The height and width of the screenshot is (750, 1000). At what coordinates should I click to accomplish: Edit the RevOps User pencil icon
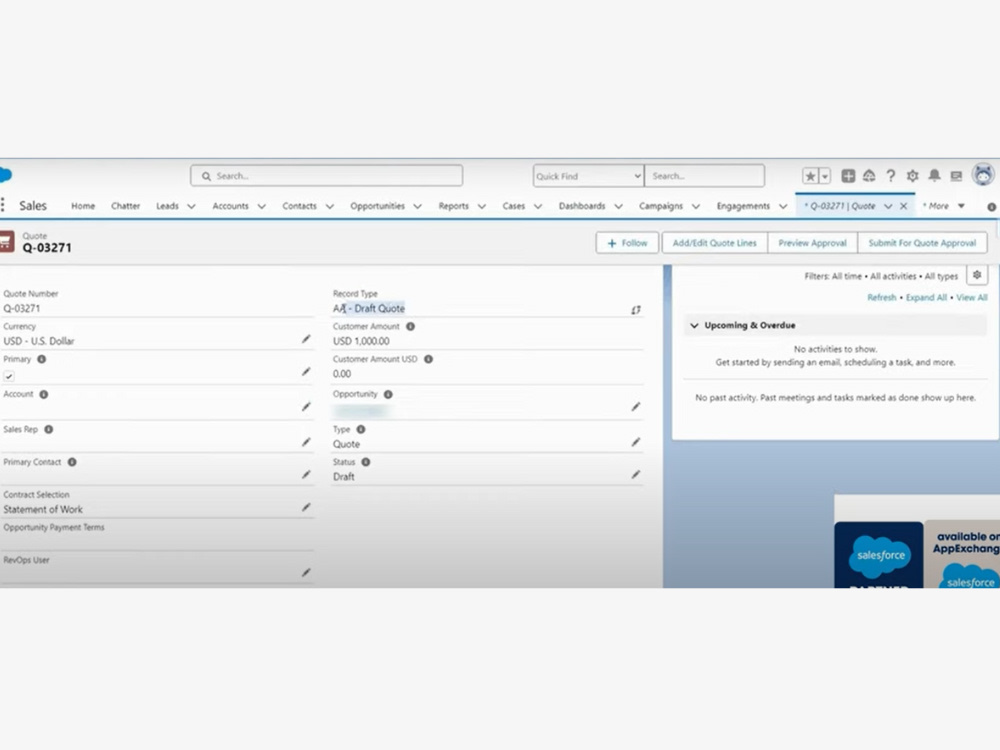pos(306,573)
